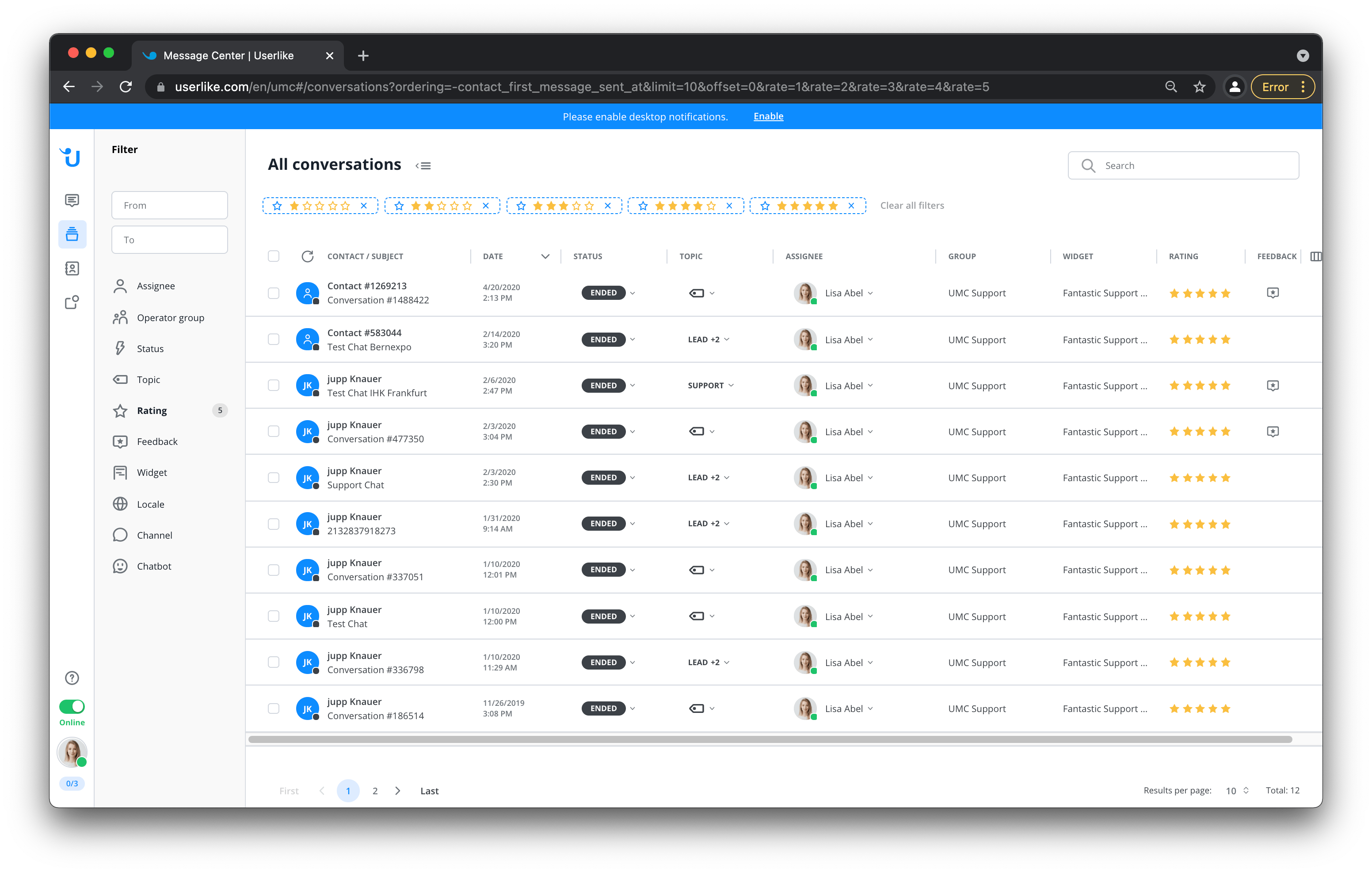
Task: Open the contacts sidebar icon
Action: (x=72, y=268)
